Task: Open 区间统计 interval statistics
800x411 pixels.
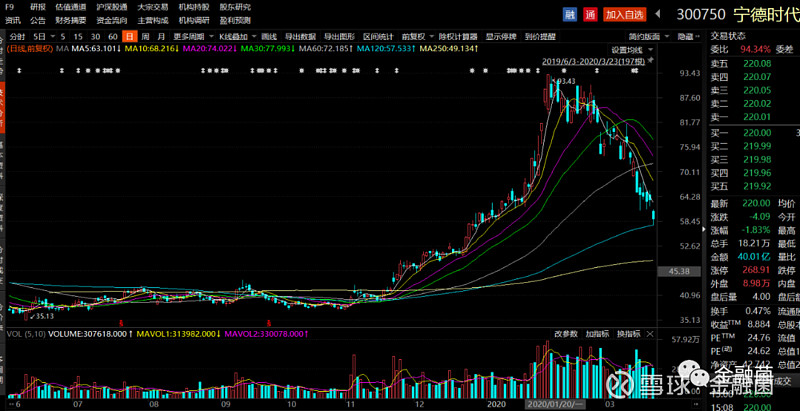Action: point(379,37)
